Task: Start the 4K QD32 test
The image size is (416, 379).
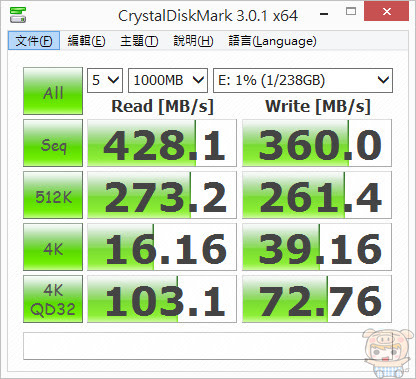Action: pyautogui.click(x=53, y=299)
